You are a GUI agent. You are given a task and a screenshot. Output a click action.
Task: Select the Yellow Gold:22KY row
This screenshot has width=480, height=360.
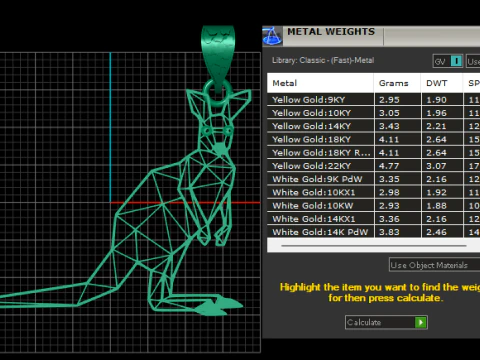tap(373, 166)
